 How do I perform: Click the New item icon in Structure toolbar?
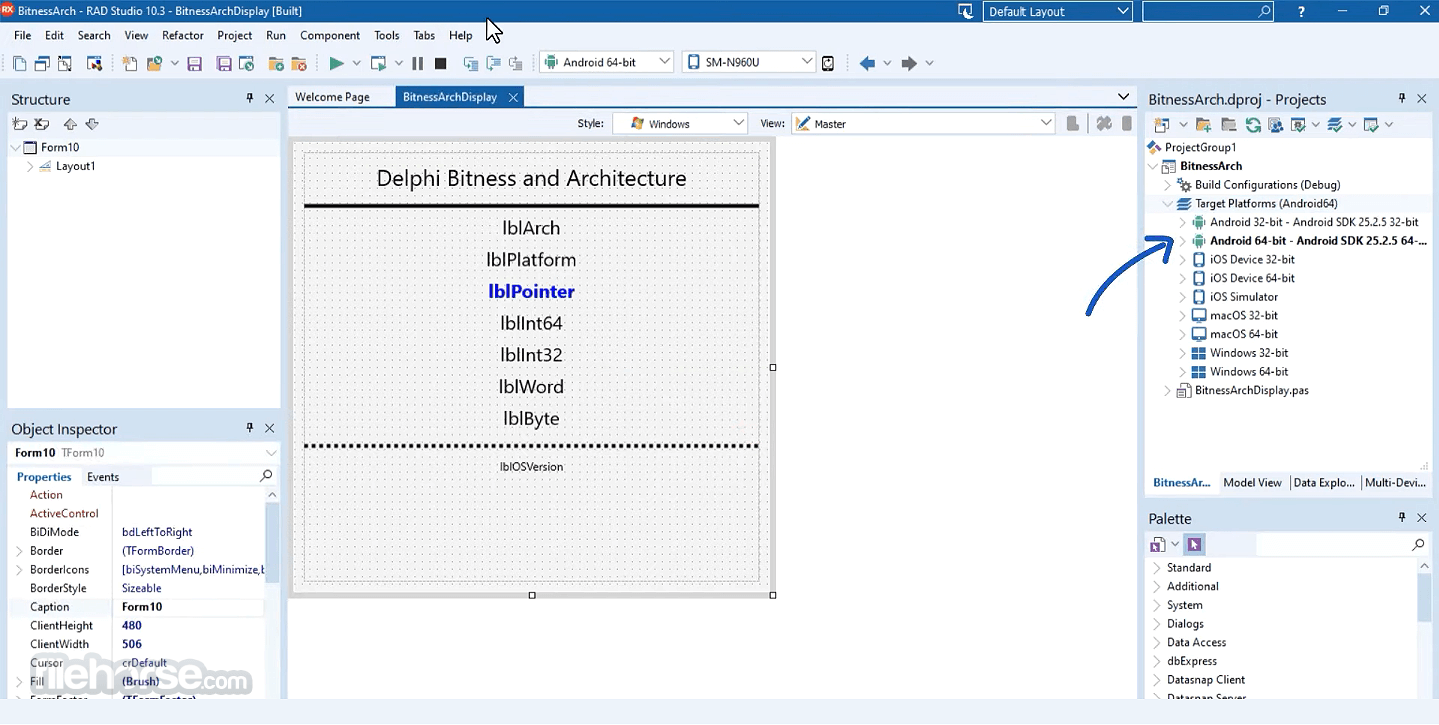click(20, 124)
